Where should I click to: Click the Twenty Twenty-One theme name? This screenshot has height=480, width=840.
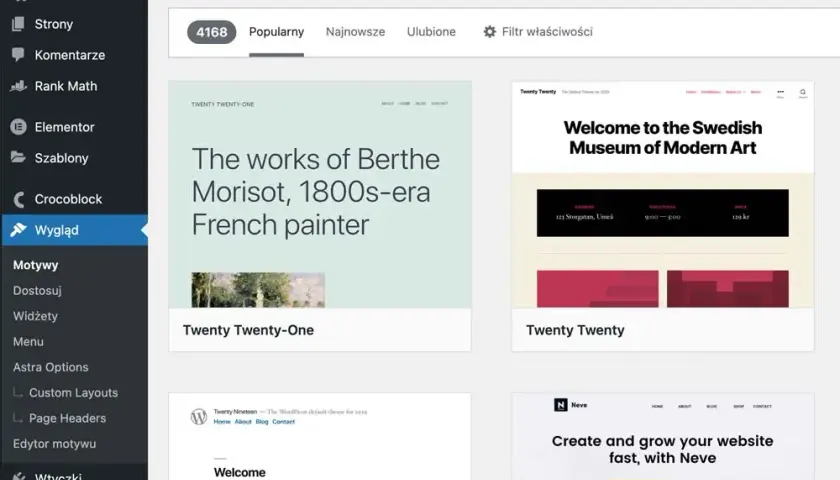(249, 330)
